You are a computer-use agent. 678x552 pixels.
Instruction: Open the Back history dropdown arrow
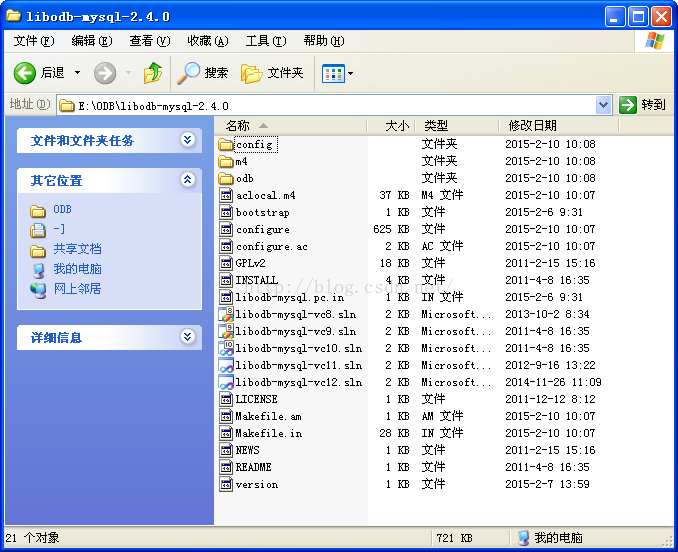[x=77, y=73]
